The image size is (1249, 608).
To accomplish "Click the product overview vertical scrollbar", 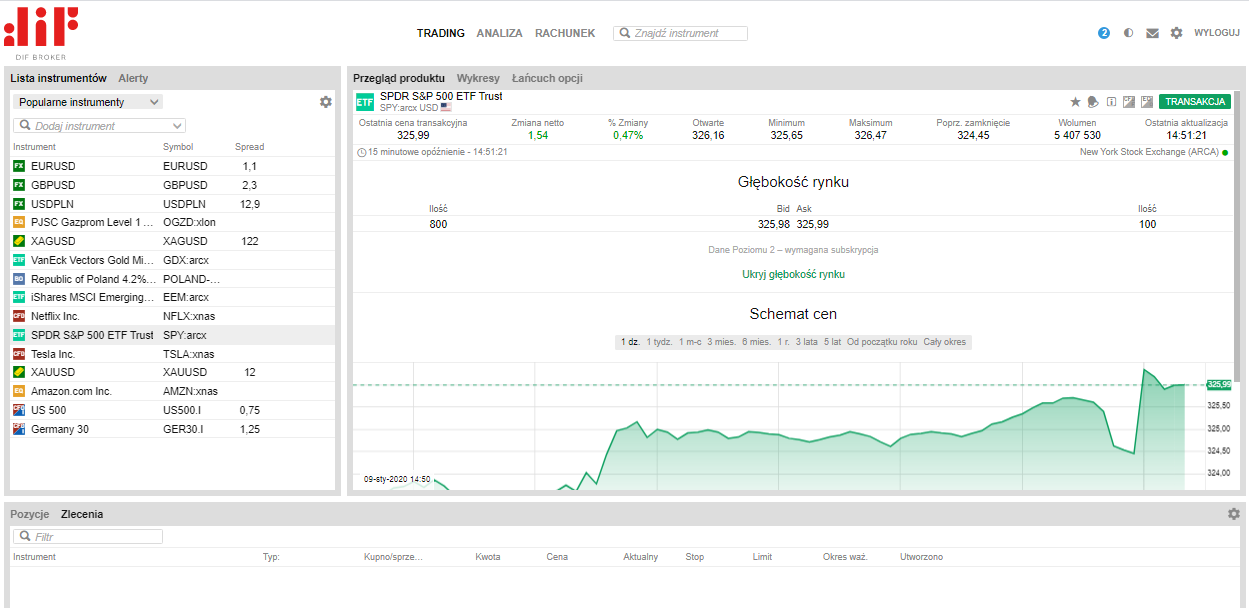I will click(x=1237, y=235).
